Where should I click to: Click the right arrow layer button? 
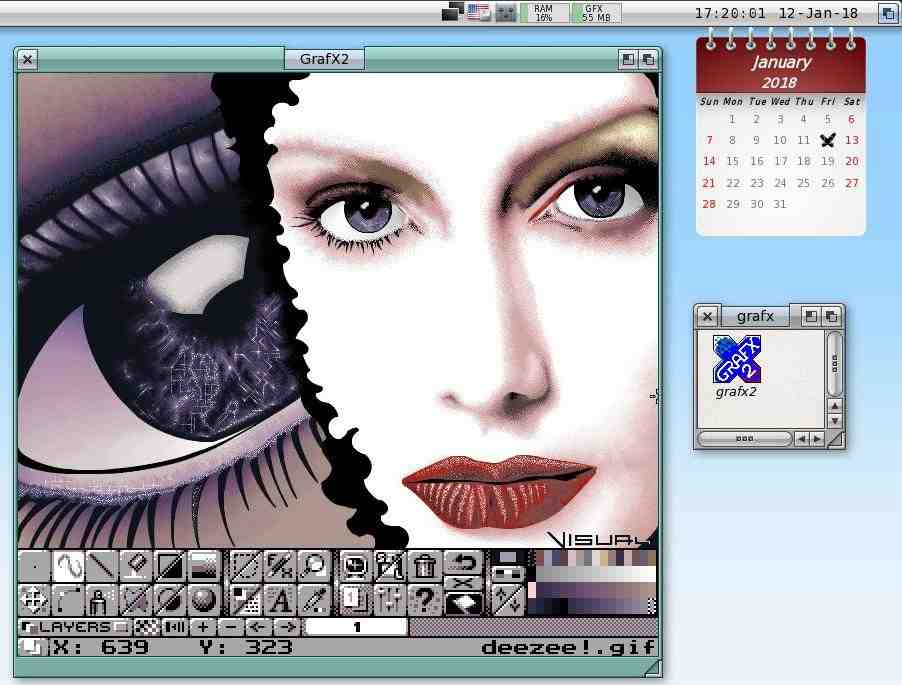pos(287,627)
